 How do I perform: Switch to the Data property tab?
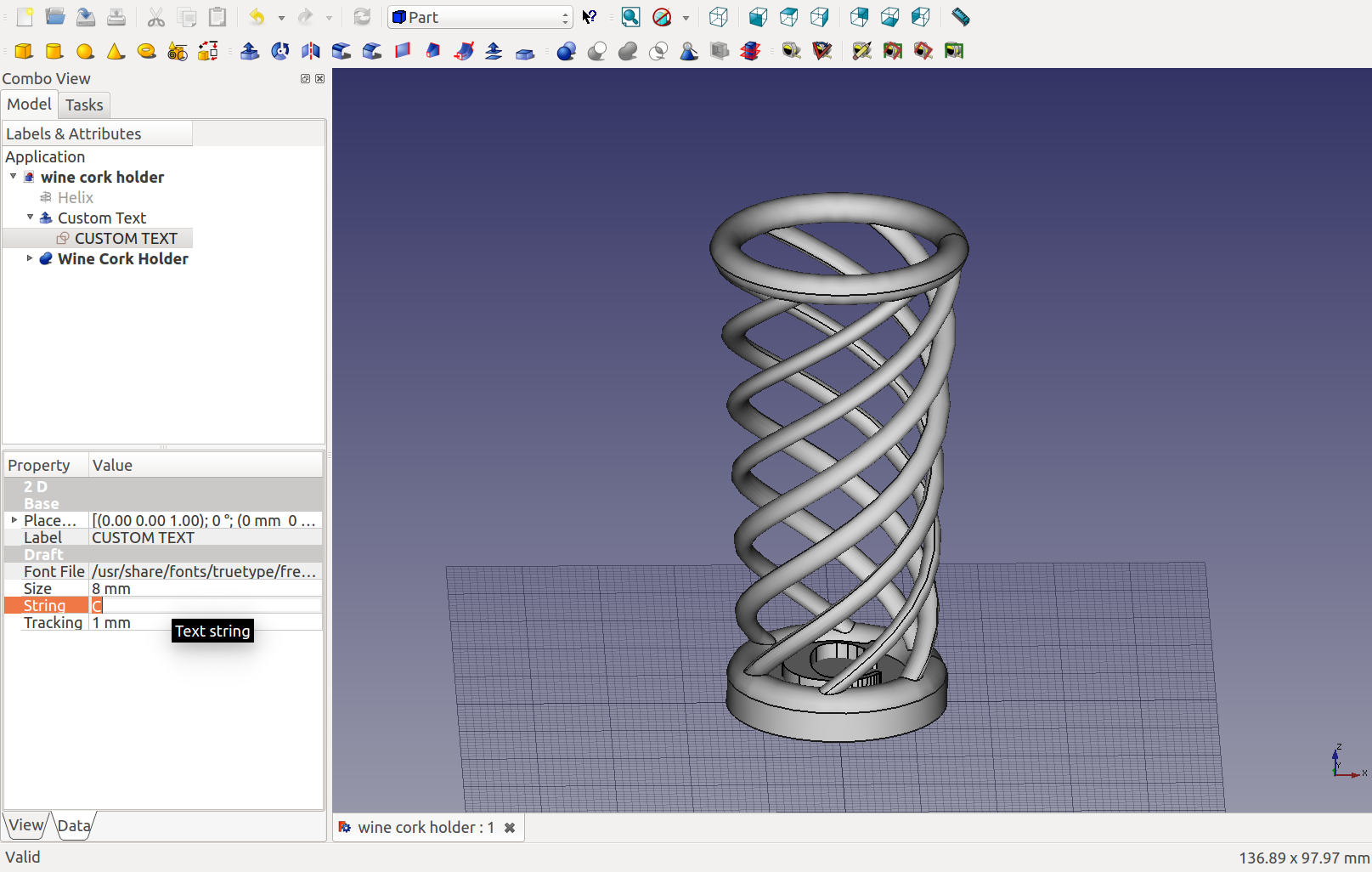tap(74, 825)
